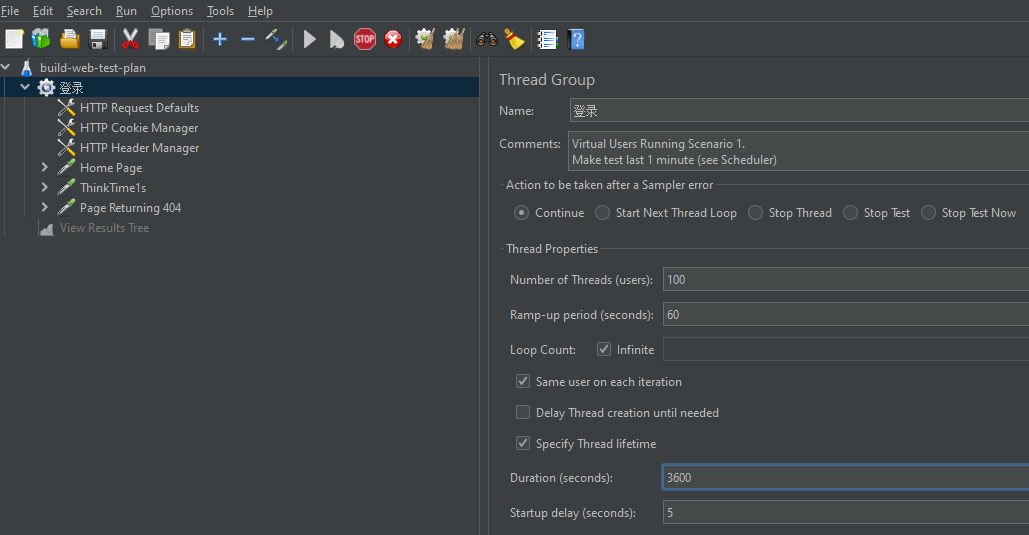Click the View Results Tree chart icon
The width and height of the screenshot is (1029, 535).
pyautogui.click(x=46, y=228)
